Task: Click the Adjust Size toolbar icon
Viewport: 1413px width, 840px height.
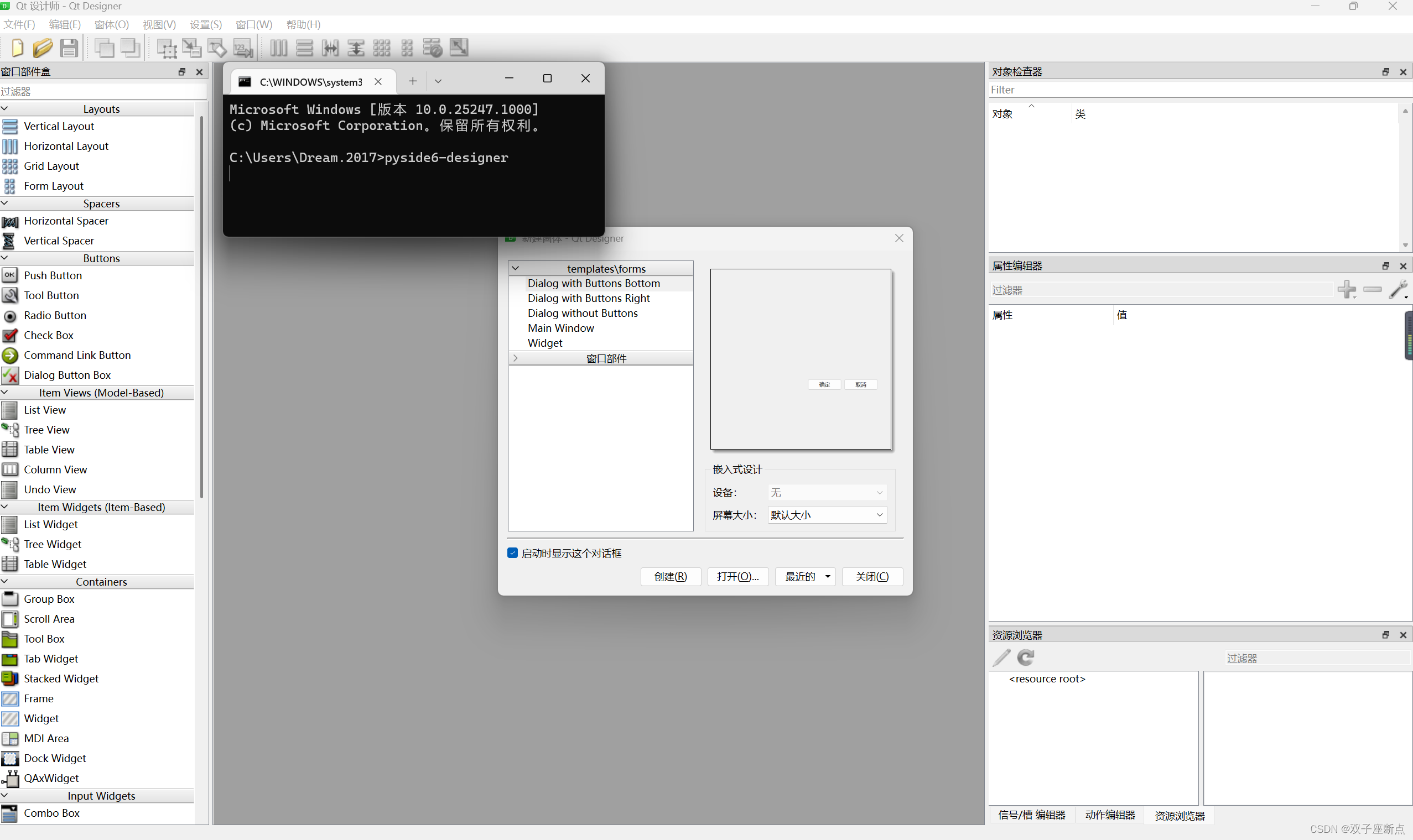Action: [x=459, y=48]
